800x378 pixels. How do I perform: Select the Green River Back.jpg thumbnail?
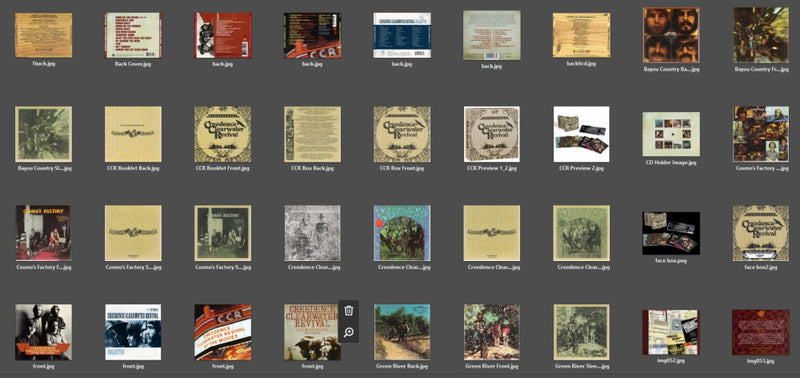402,332
